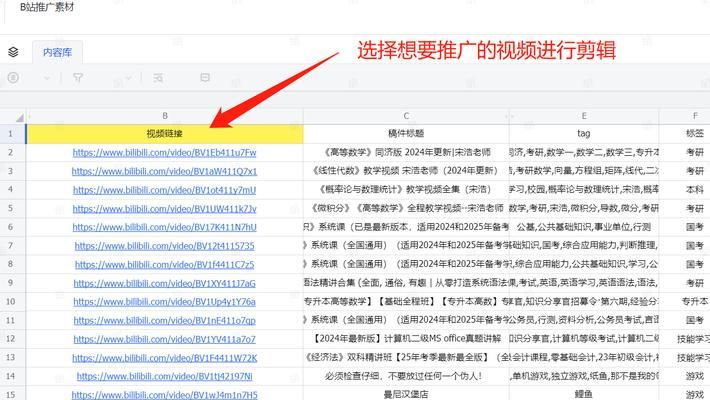Select column C header

406,116
